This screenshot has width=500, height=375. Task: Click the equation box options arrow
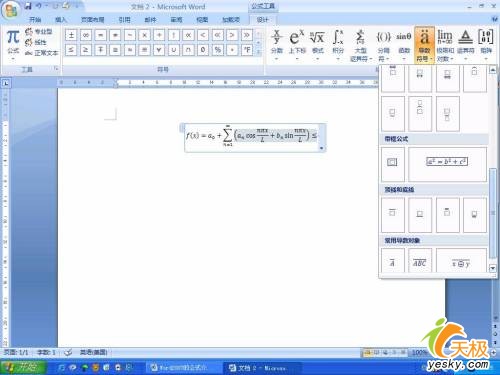(322, 148)
